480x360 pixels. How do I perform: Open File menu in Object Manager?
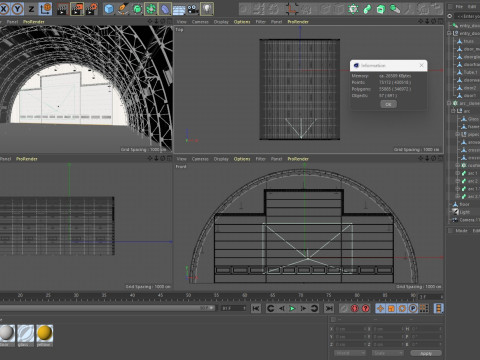[x=459, y=6]
